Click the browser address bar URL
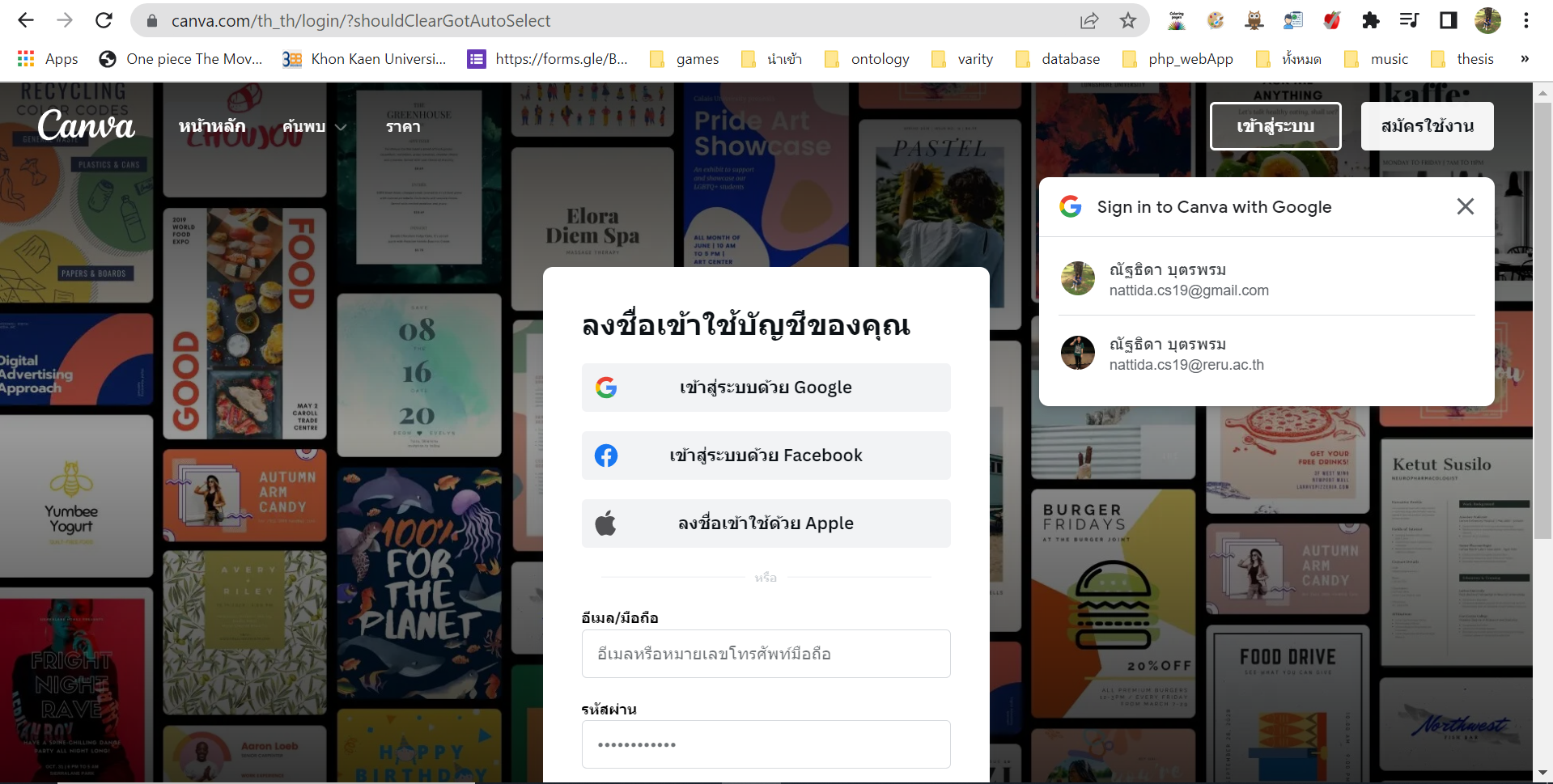1553x784 pixels. pyautogui.click(x=361, y=21)
